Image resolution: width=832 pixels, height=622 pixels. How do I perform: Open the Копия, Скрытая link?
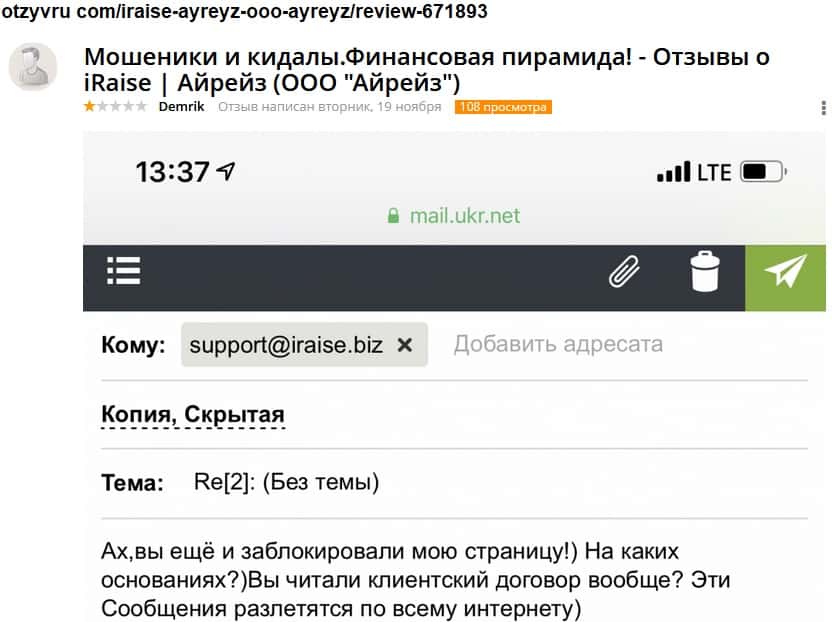(x=193, y=414)
